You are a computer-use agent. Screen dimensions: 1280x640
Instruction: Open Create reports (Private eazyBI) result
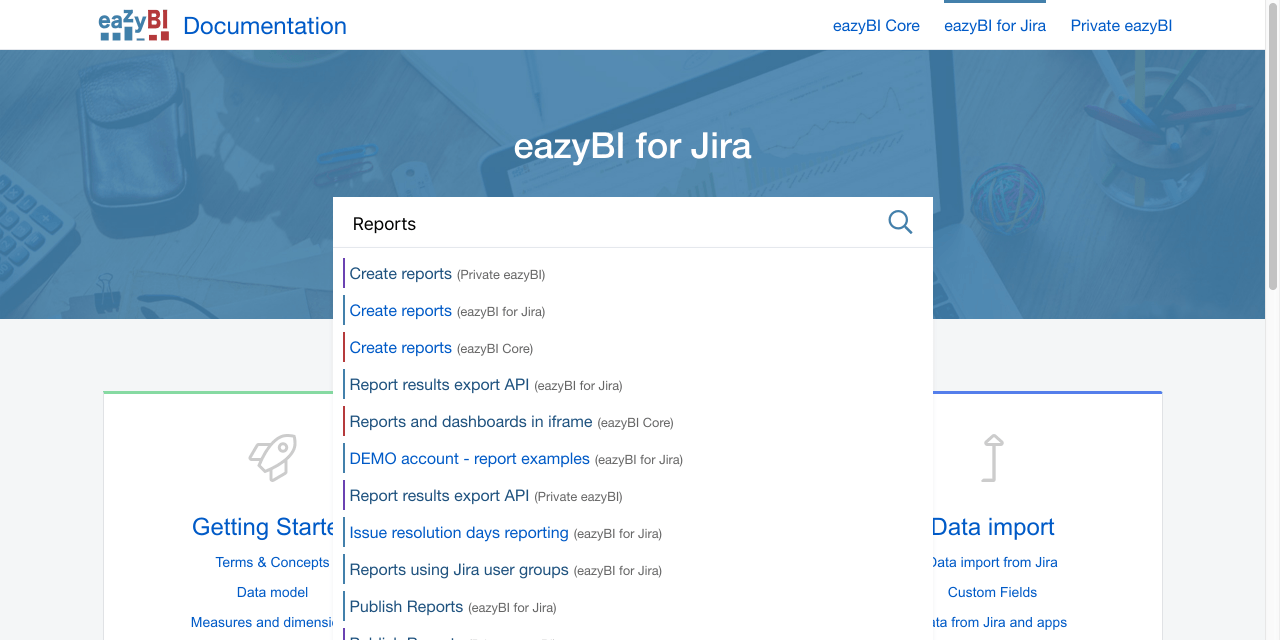pos(447,274)
